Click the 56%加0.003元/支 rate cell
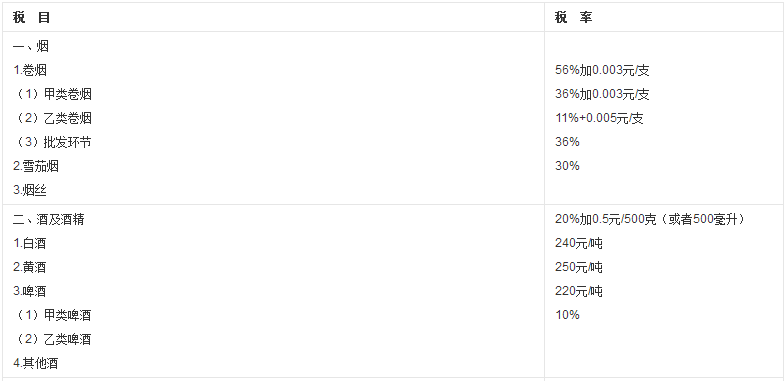This screenshot has width=784, height=381. pos(602,70)
